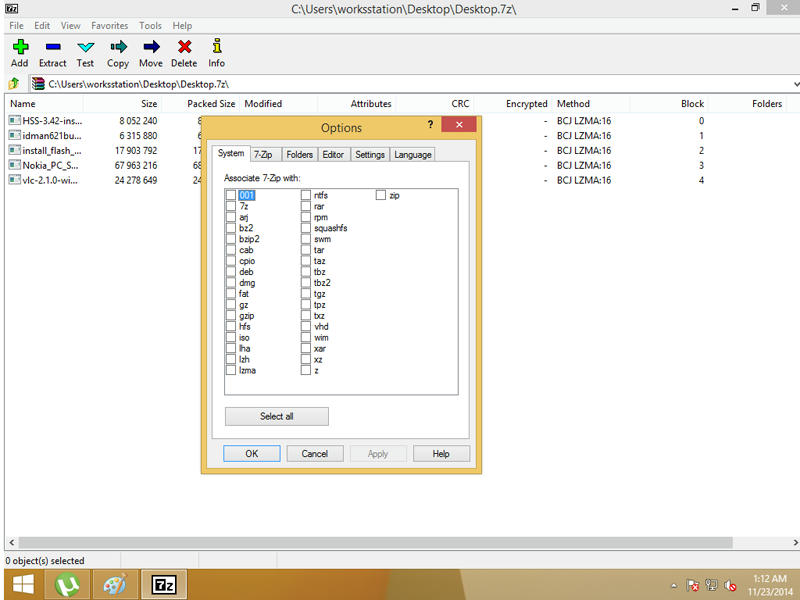Check the 001 extension checkbox

231,195
